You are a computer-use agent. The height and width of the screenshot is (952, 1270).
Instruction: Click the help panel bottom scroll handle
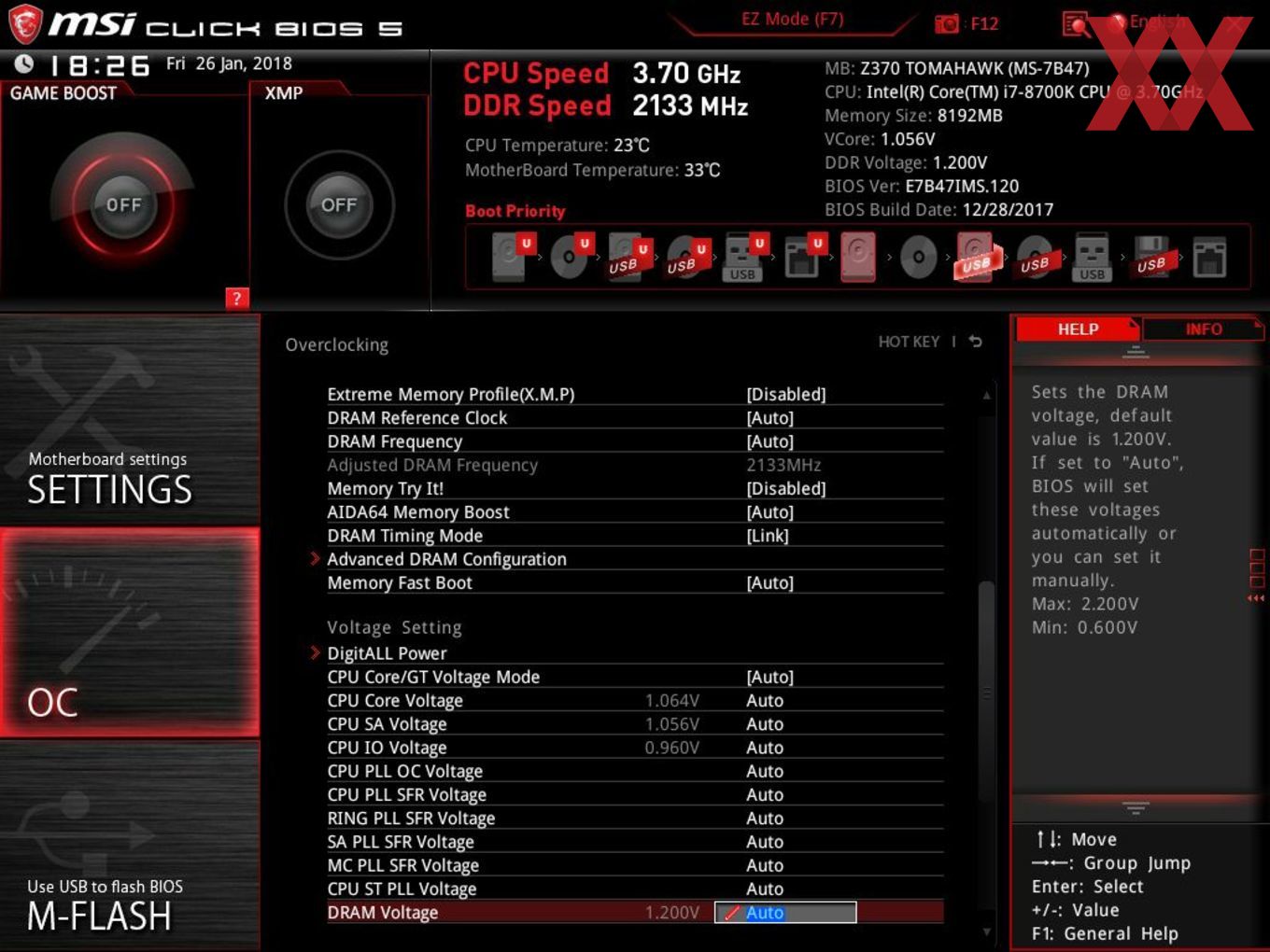click(1136, 807)
